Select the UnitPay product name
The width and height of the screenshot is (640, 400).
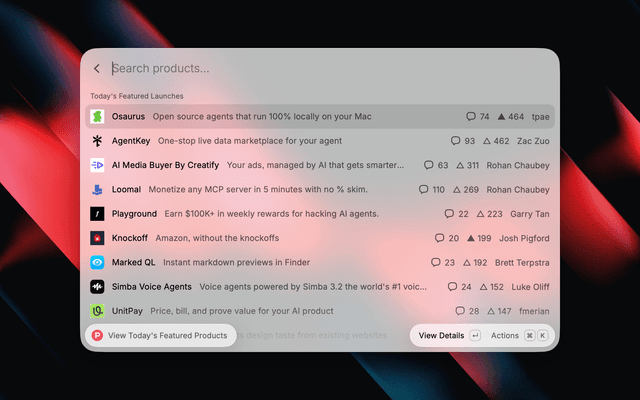[127, 311]
